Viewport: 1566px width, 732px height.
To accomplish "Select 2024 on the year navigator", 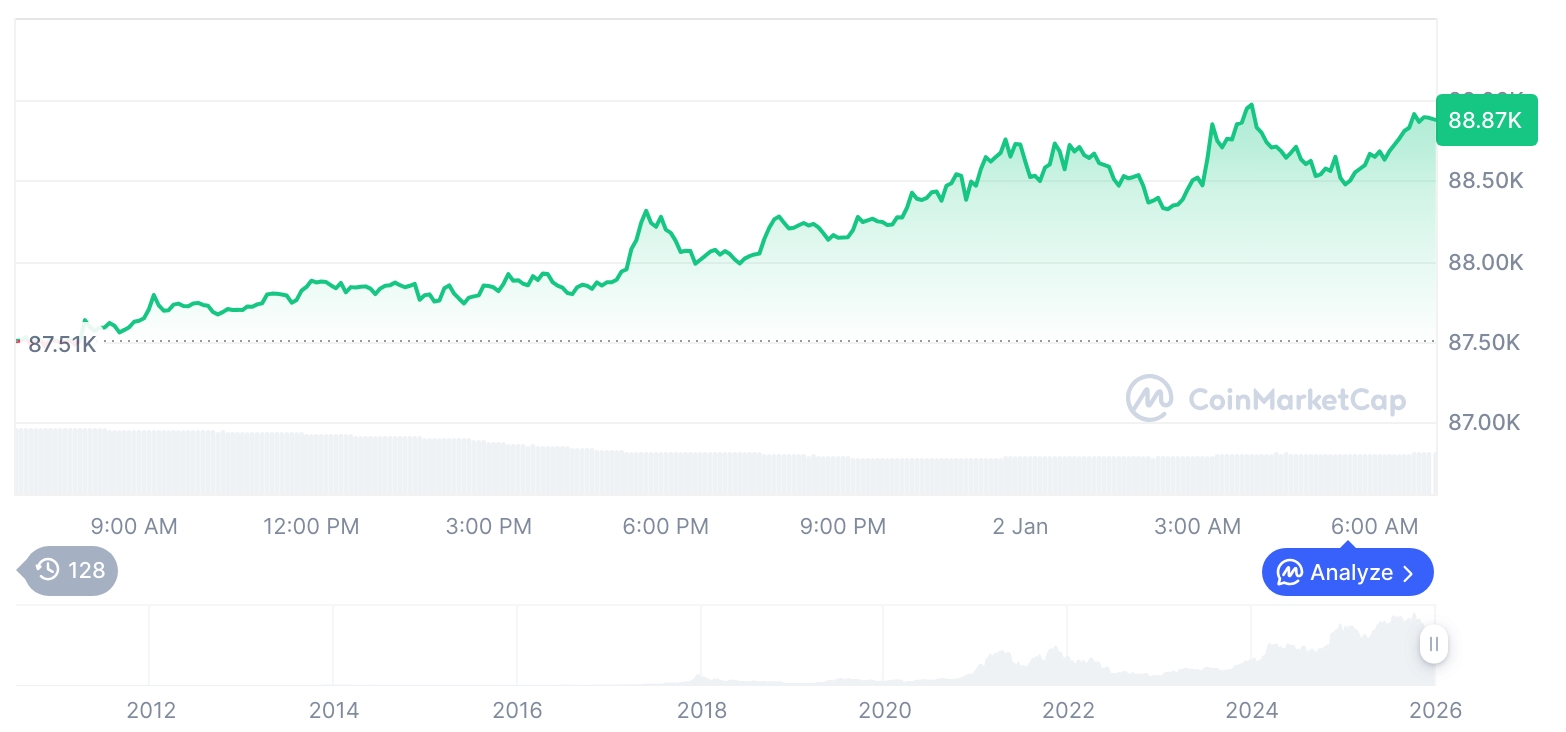I will (x=1252, y=710).
